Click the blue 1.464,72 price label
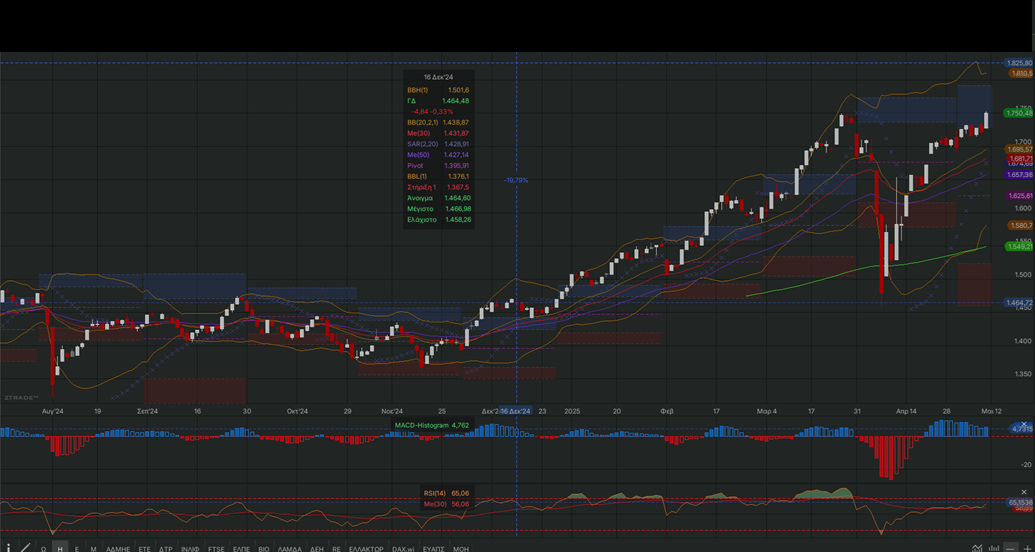1035x552 pixels. coord(1019,302)
